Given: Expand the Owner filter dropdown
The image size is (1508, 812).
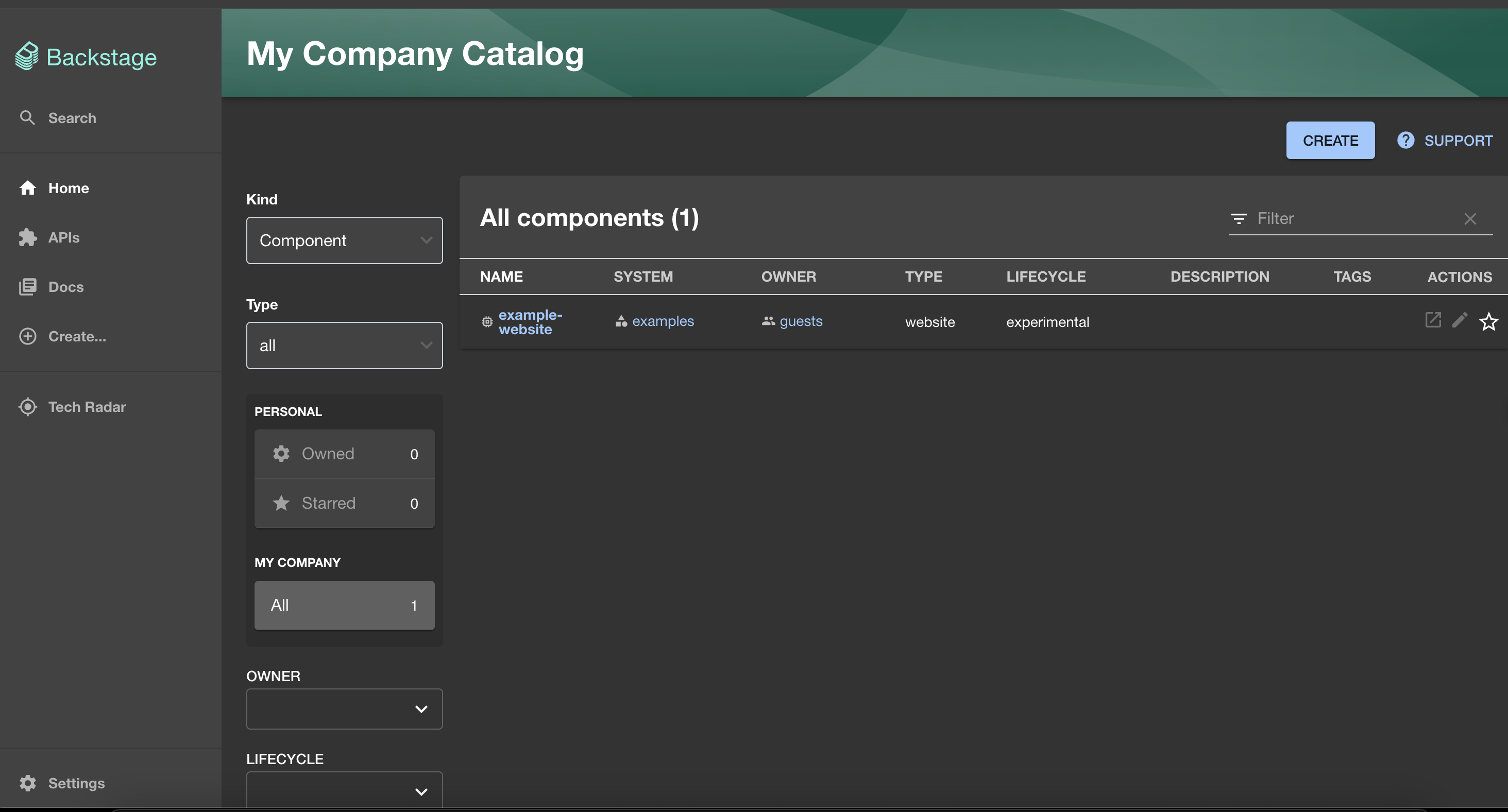Looking at the screenshot, I should [344, 709].
